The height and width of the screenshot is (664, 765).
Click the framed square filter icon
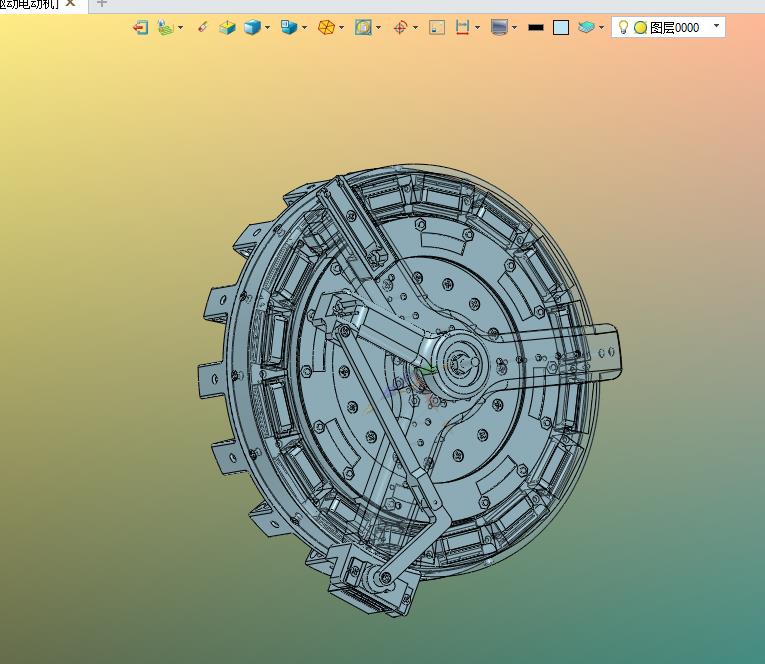(363, 27)
